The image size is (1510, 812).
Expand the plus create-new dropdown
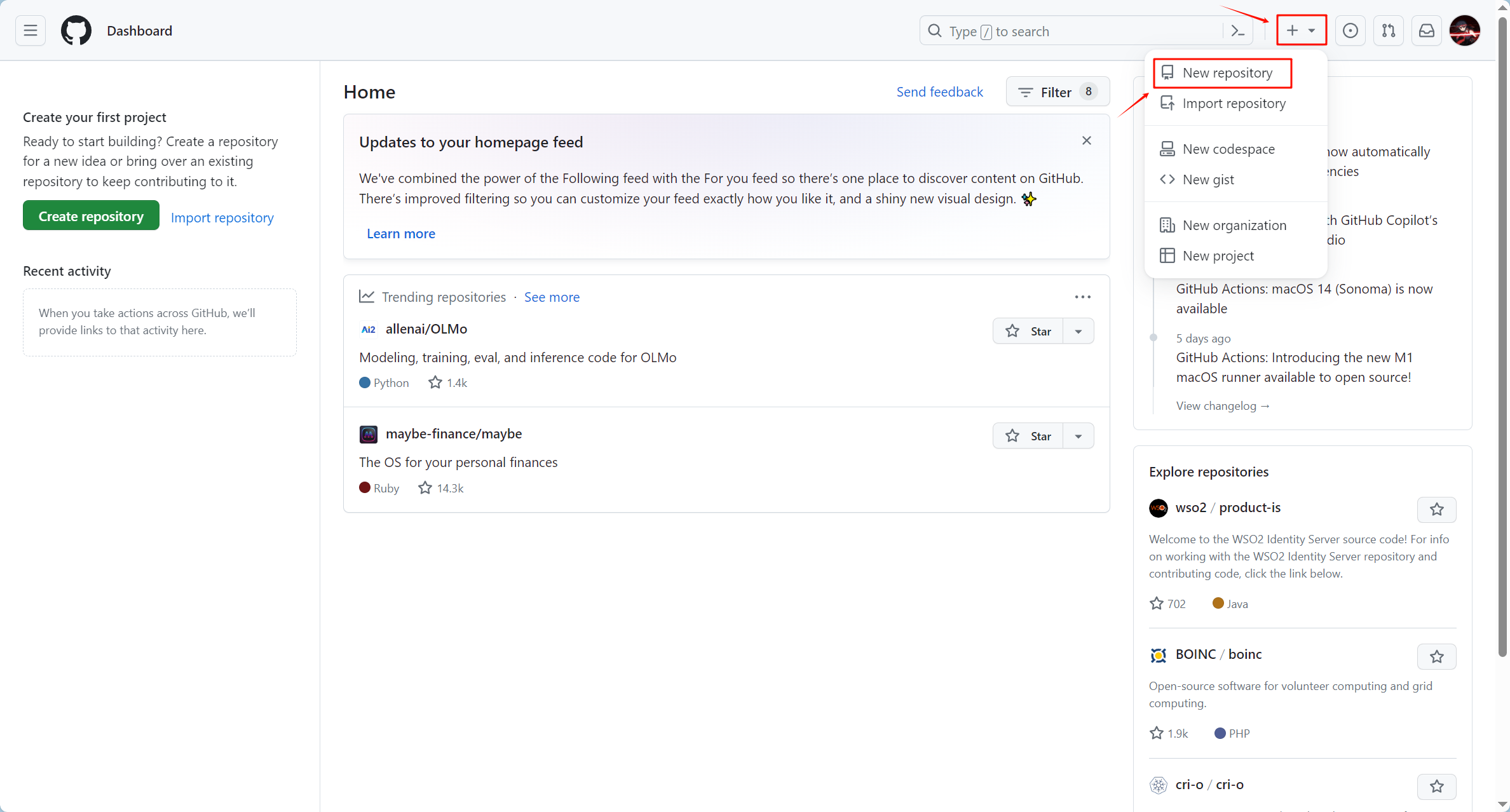coord(1301,30)
